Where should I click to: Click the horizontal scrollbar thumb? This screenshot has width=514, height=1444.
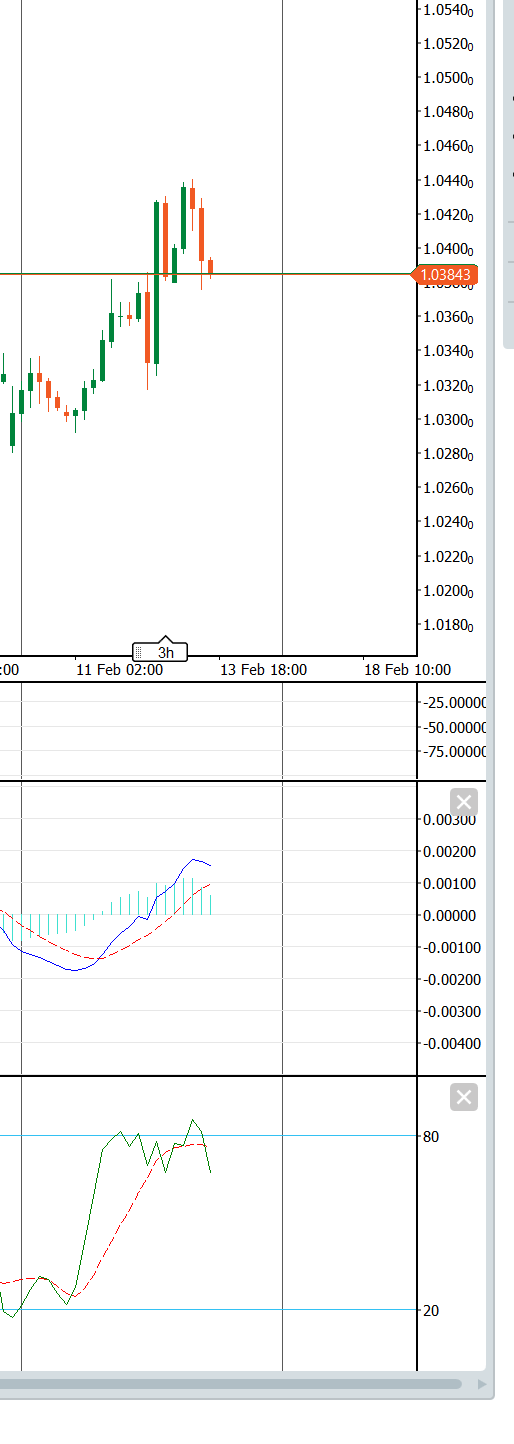pyautogui.click(x=231, y=1384)
